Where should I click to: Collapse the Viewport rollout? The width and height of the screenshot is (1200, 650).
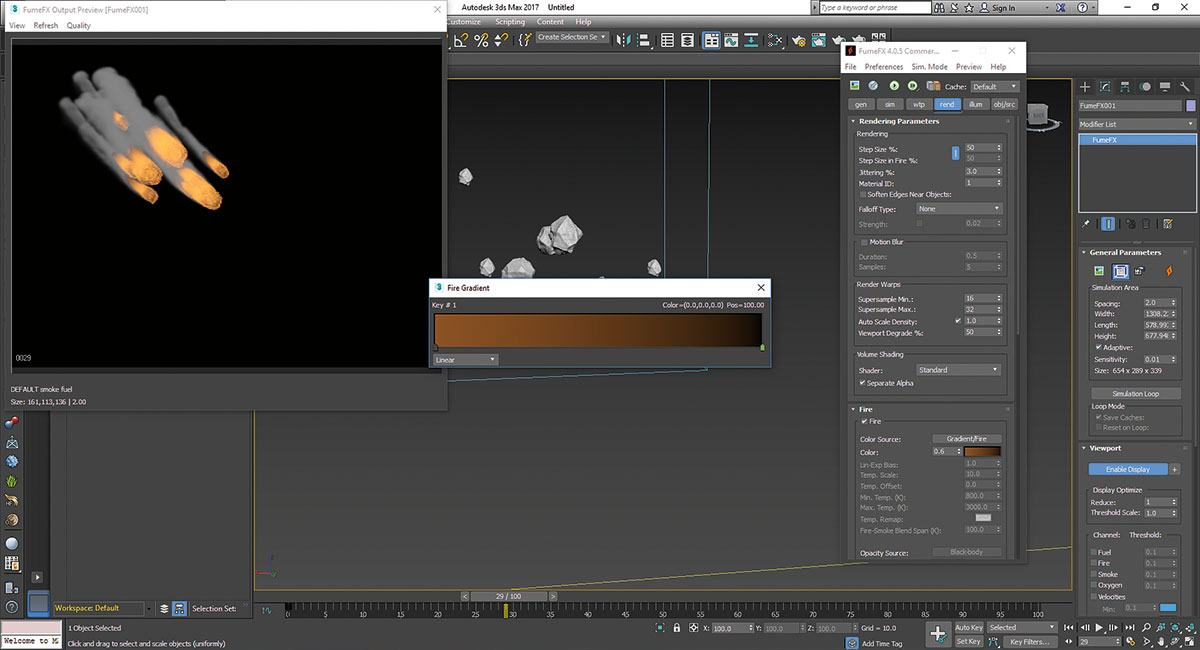(1105, 449)
